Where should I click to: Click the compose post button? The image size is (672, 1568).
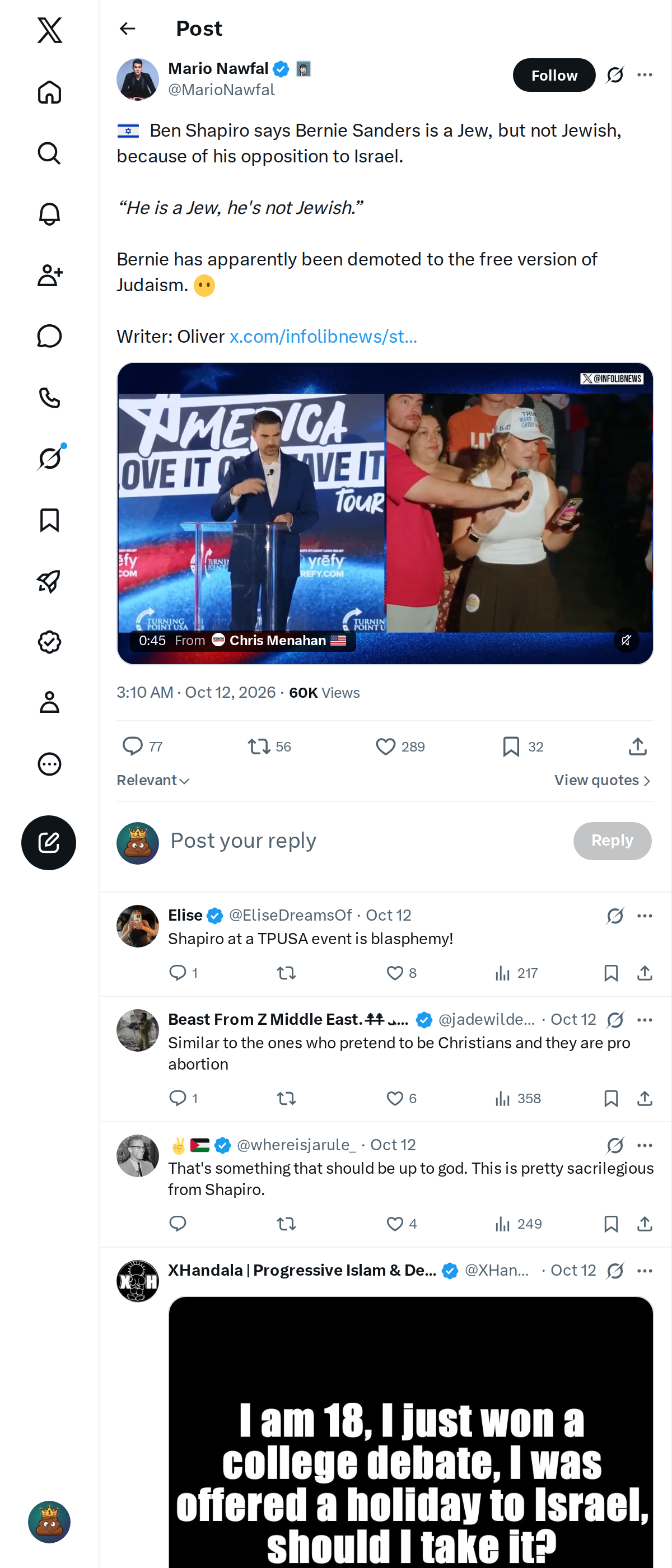tap(49, 842)
